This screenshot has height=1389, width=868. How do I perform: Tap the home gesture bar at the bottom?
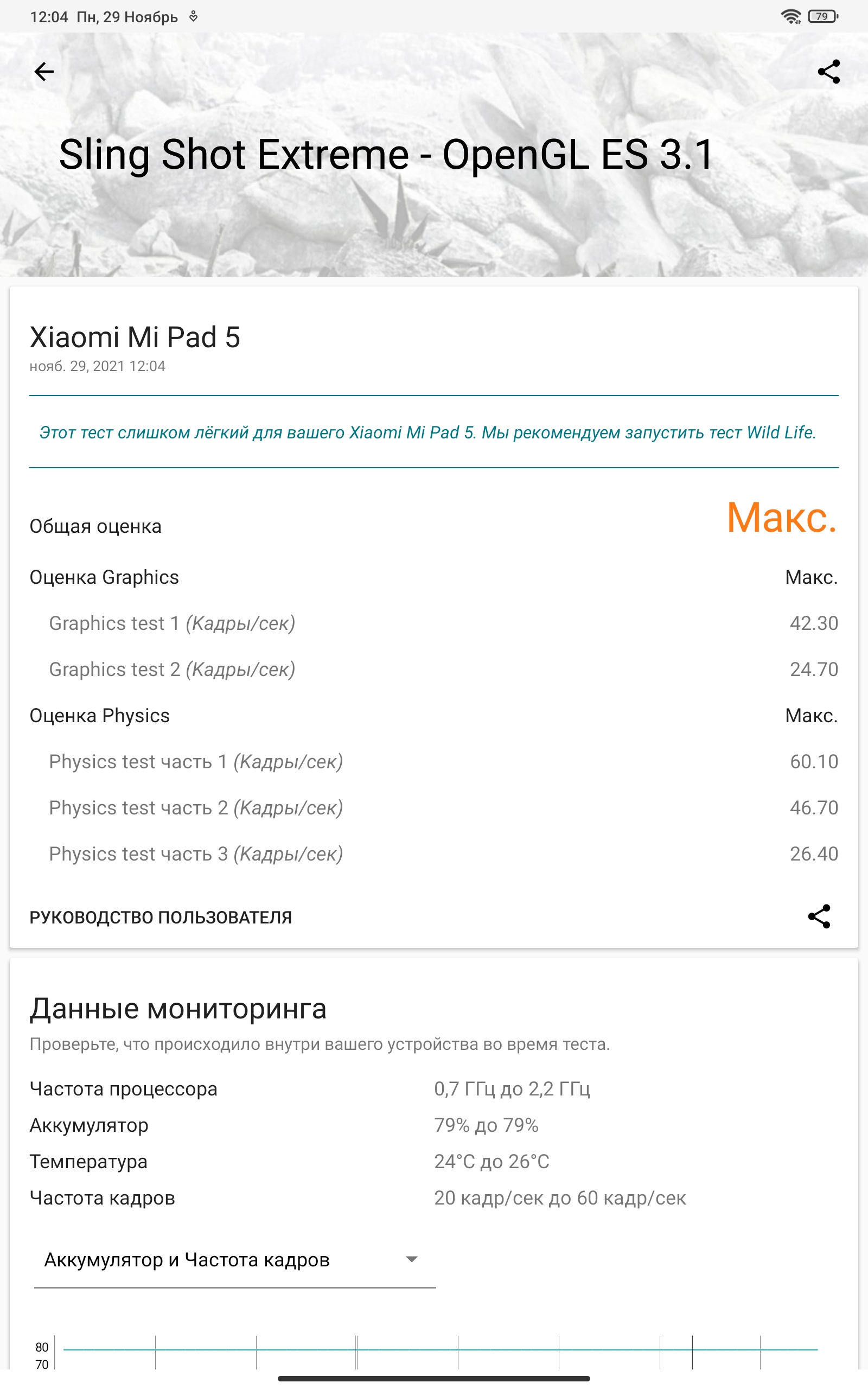433,1379
